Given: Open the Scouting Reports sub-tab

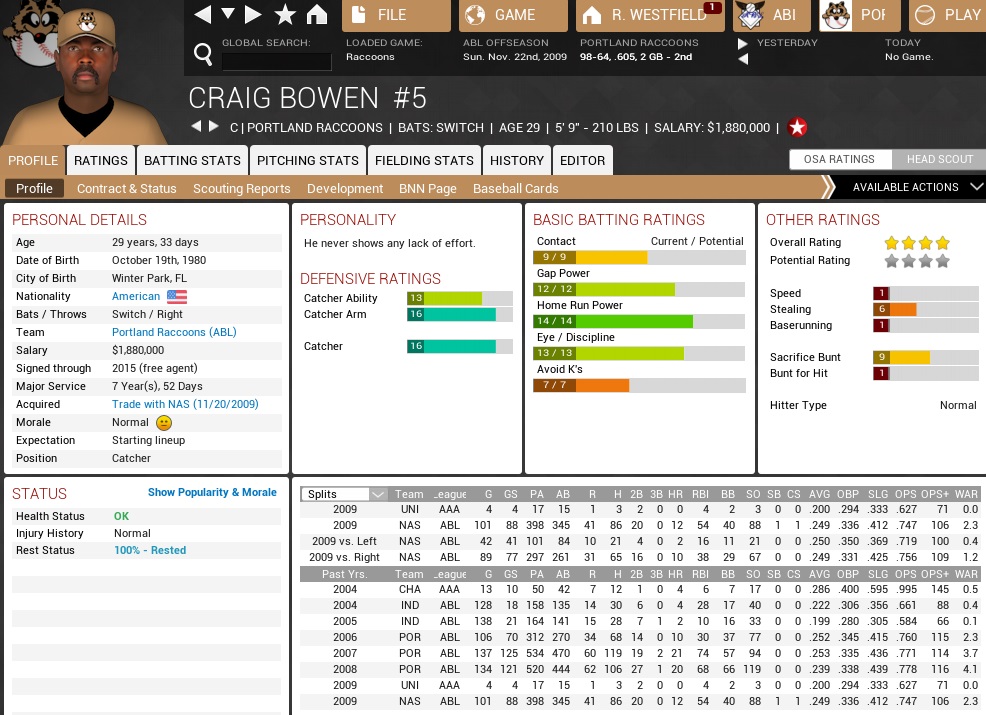Looking at the screenshot, I should 241,188.
